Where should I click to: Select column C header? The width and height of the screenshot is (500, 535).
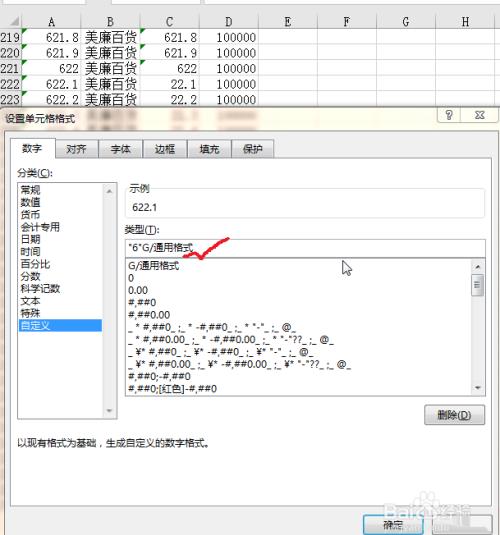pyautogui.click(x=169, y=22)
